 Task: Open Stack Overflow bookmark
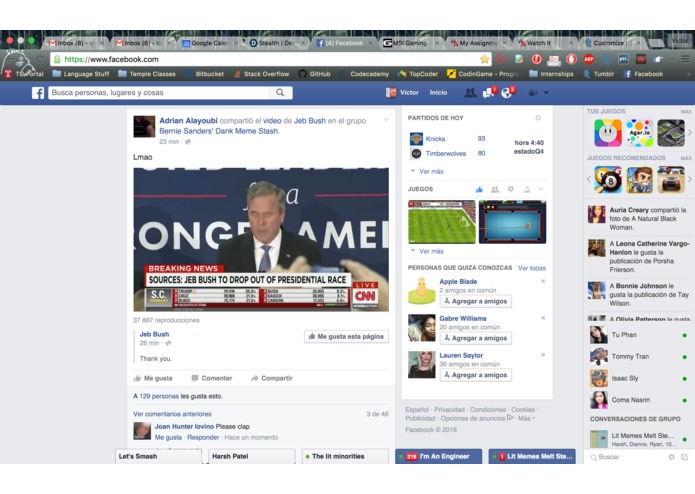pos(261,74)
